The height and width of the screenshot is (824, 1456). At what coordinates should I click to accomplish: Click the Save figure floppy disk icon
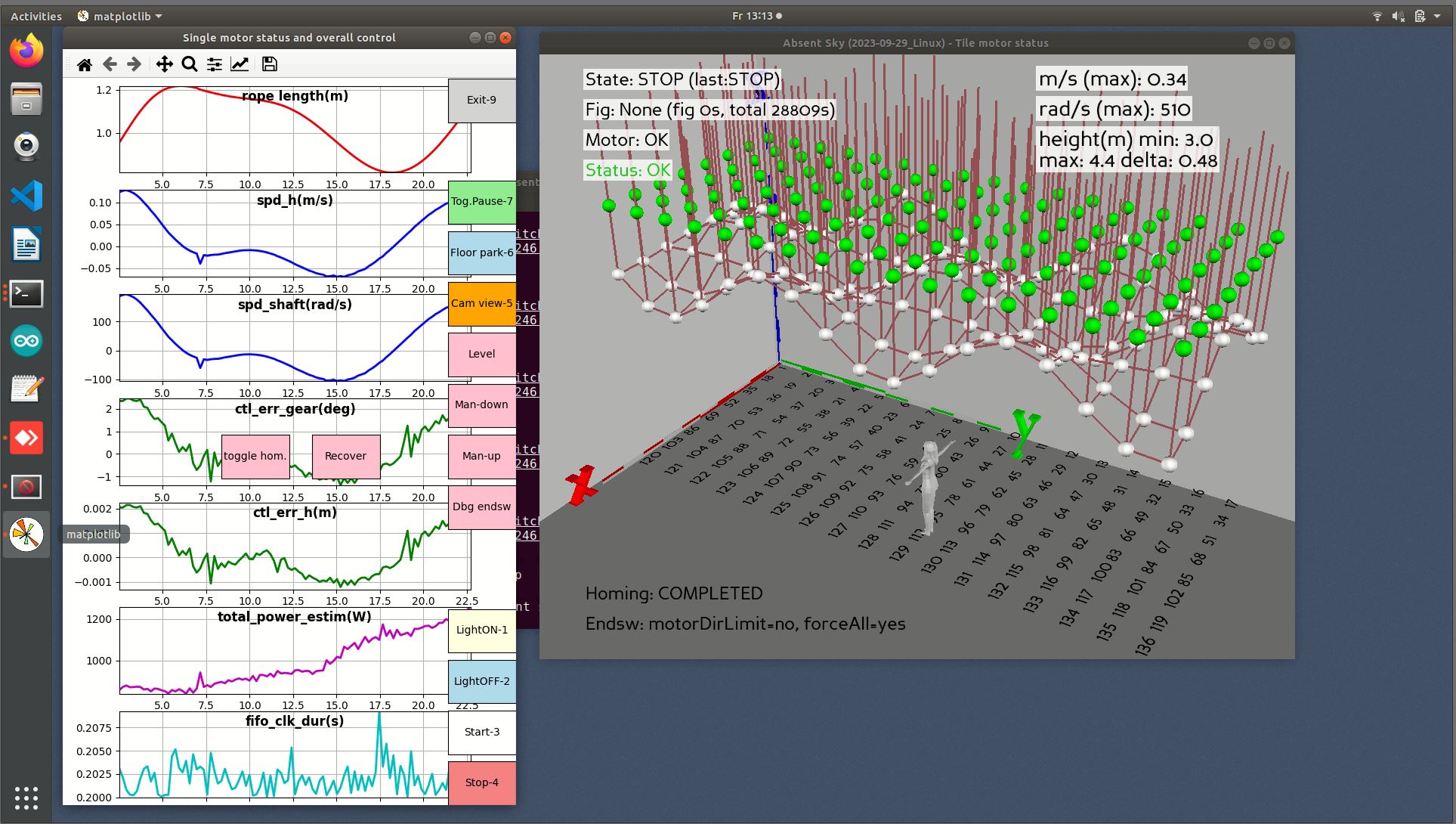(x=270, y=65)
